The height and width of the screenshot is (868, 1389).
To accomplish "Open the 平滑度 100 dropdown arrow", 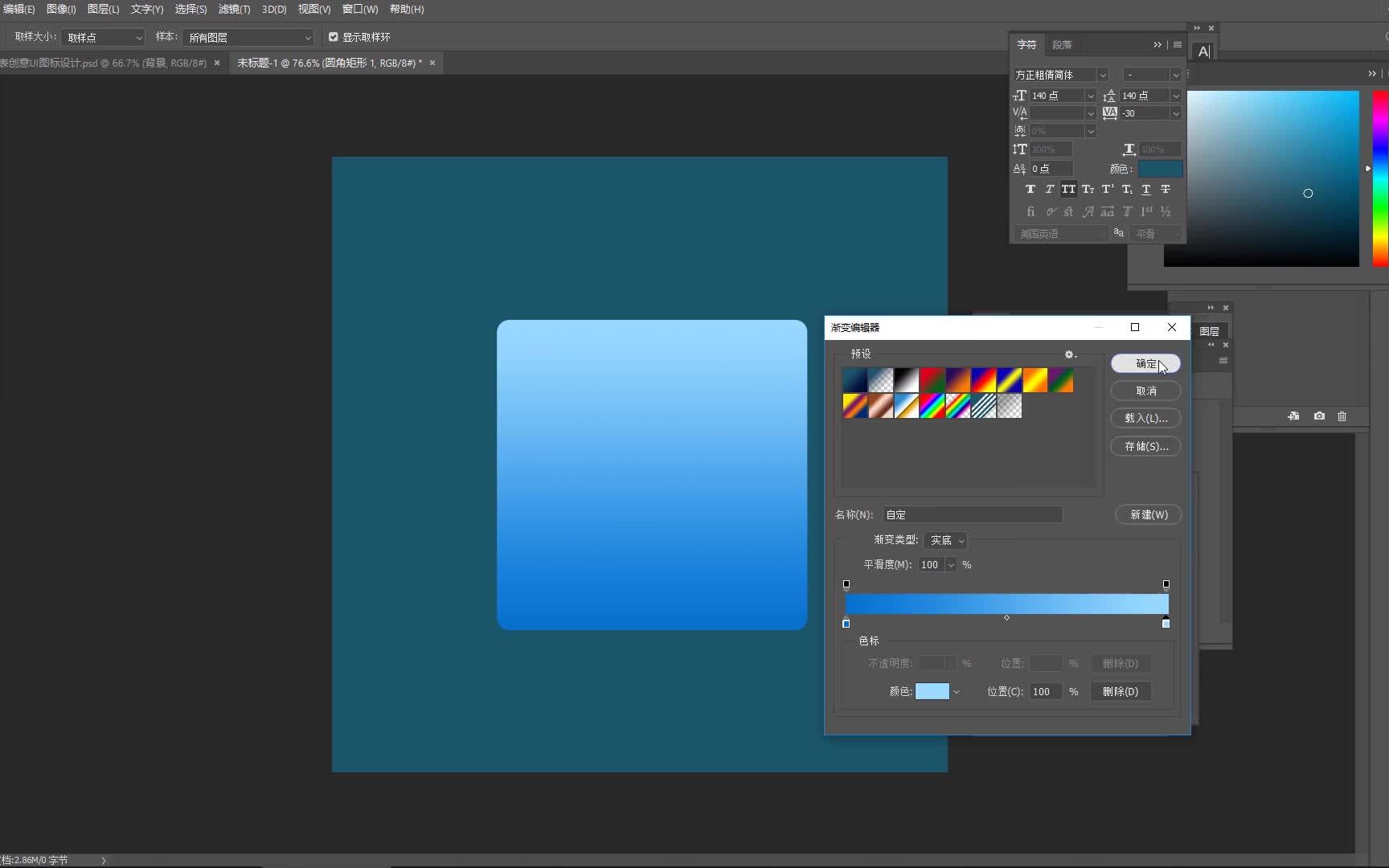I will 951,565.
